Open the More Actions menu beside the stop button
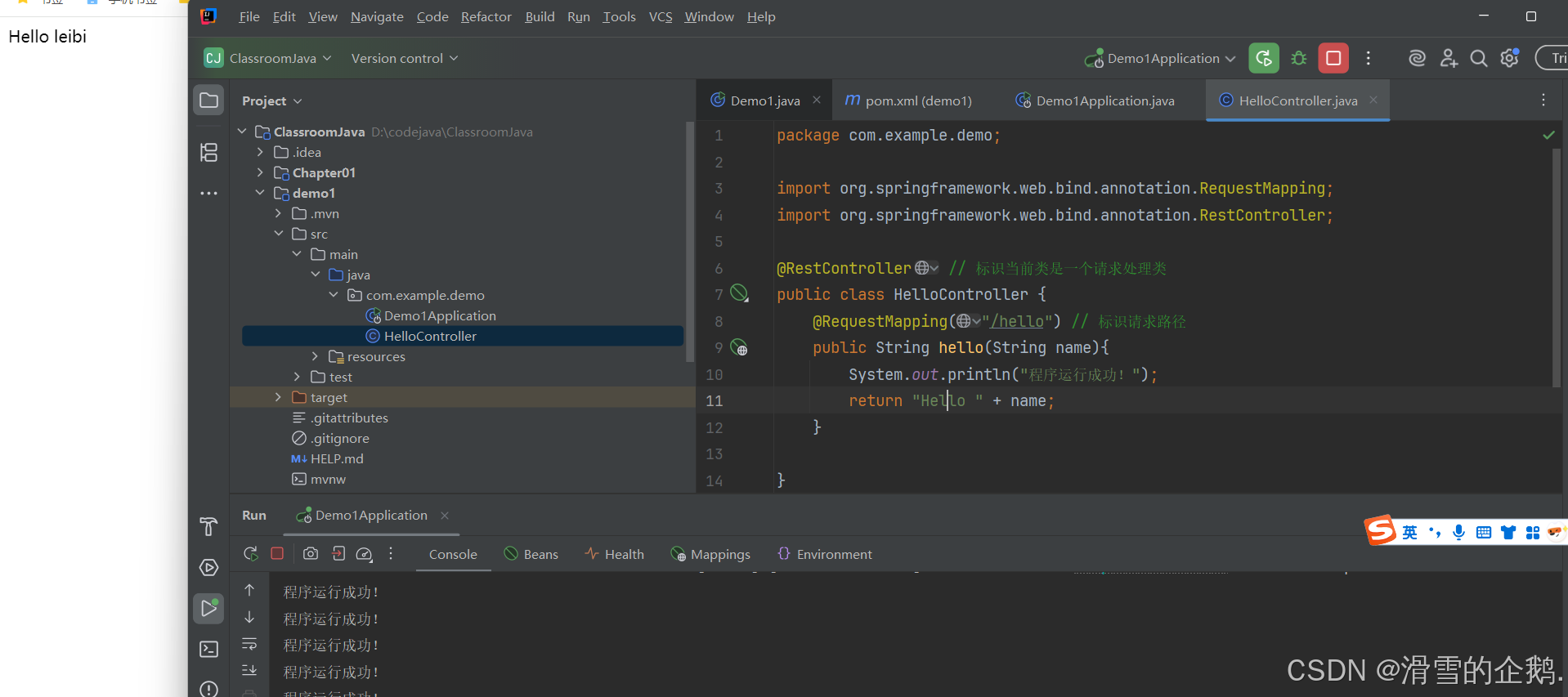 [1369, 58]
